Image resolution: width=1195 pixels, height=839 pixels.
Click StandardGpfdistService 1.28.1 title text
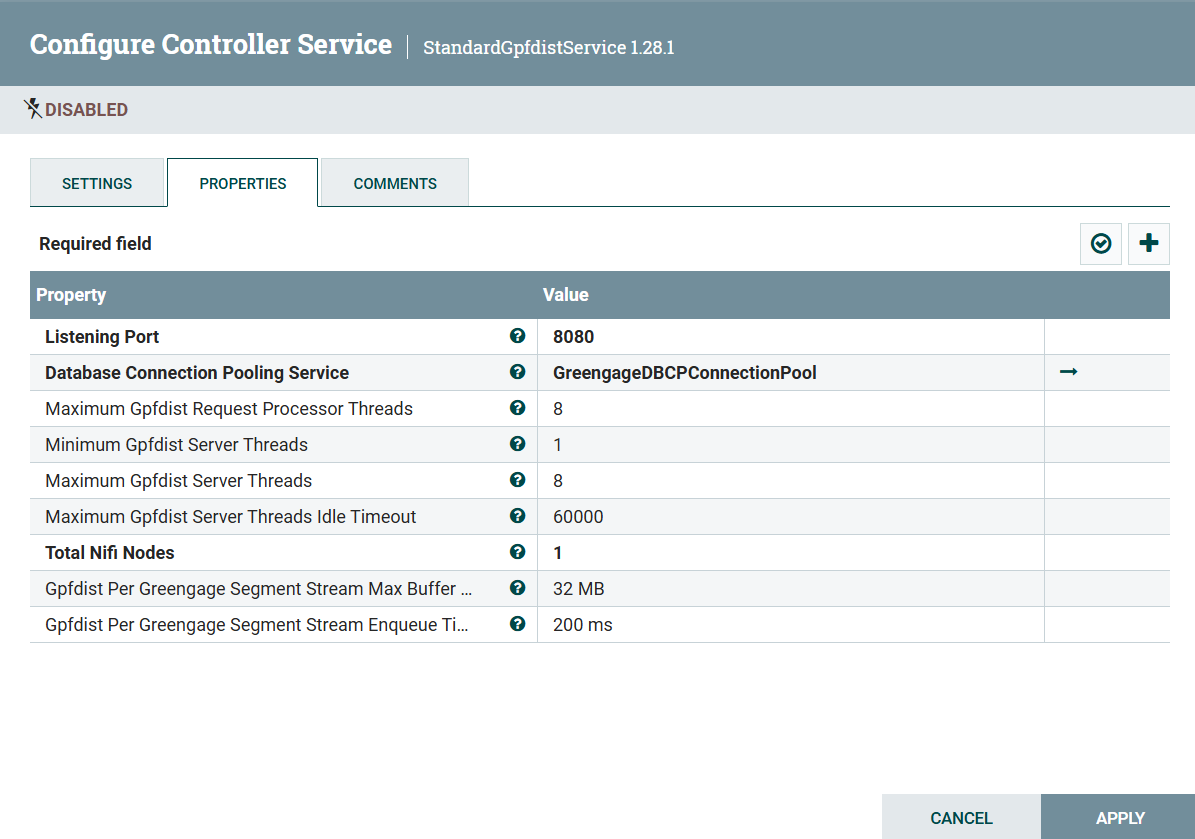[549, 47]
